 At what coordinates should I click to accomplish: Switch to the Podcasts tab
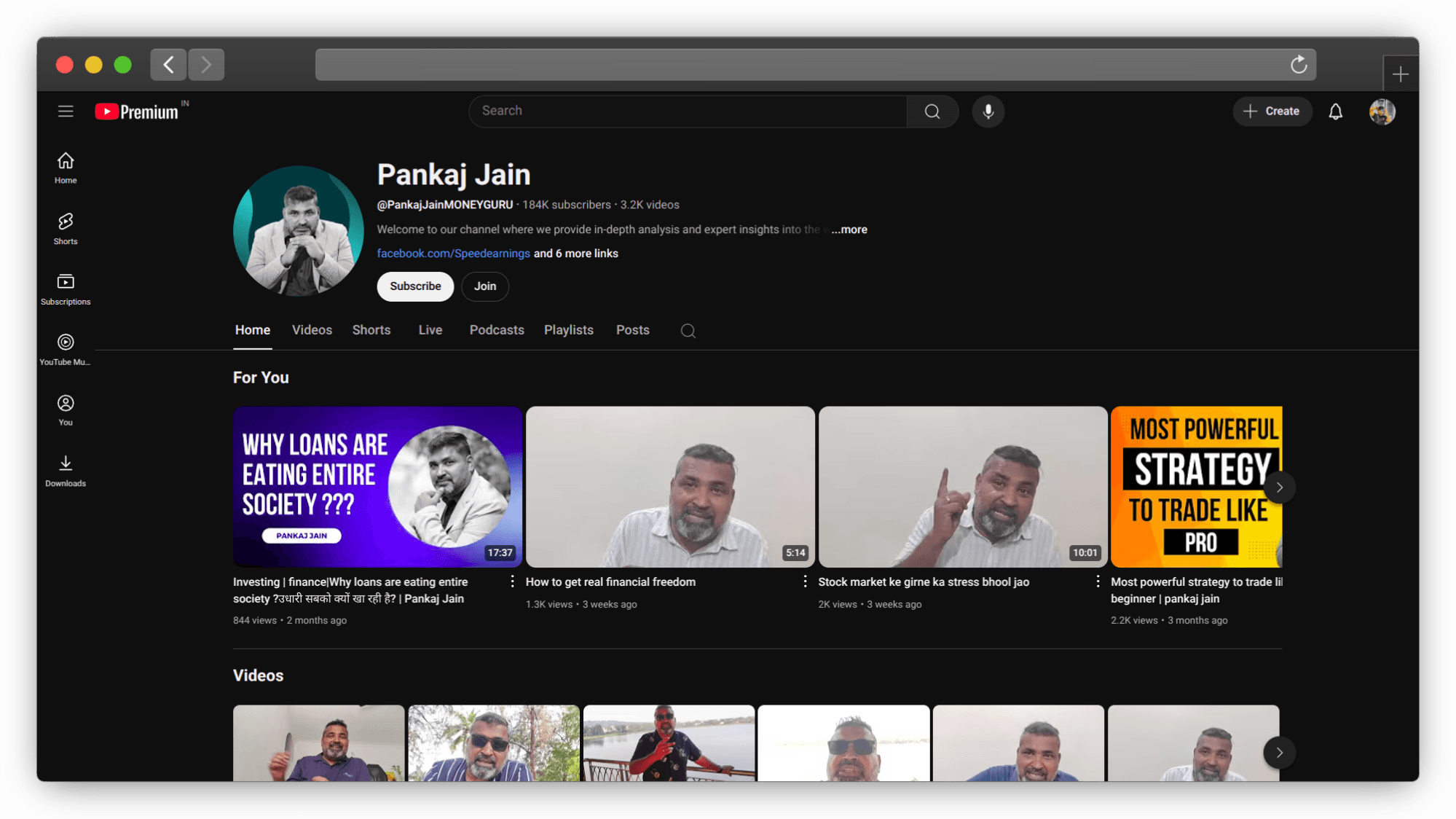(x=497, y=331)
